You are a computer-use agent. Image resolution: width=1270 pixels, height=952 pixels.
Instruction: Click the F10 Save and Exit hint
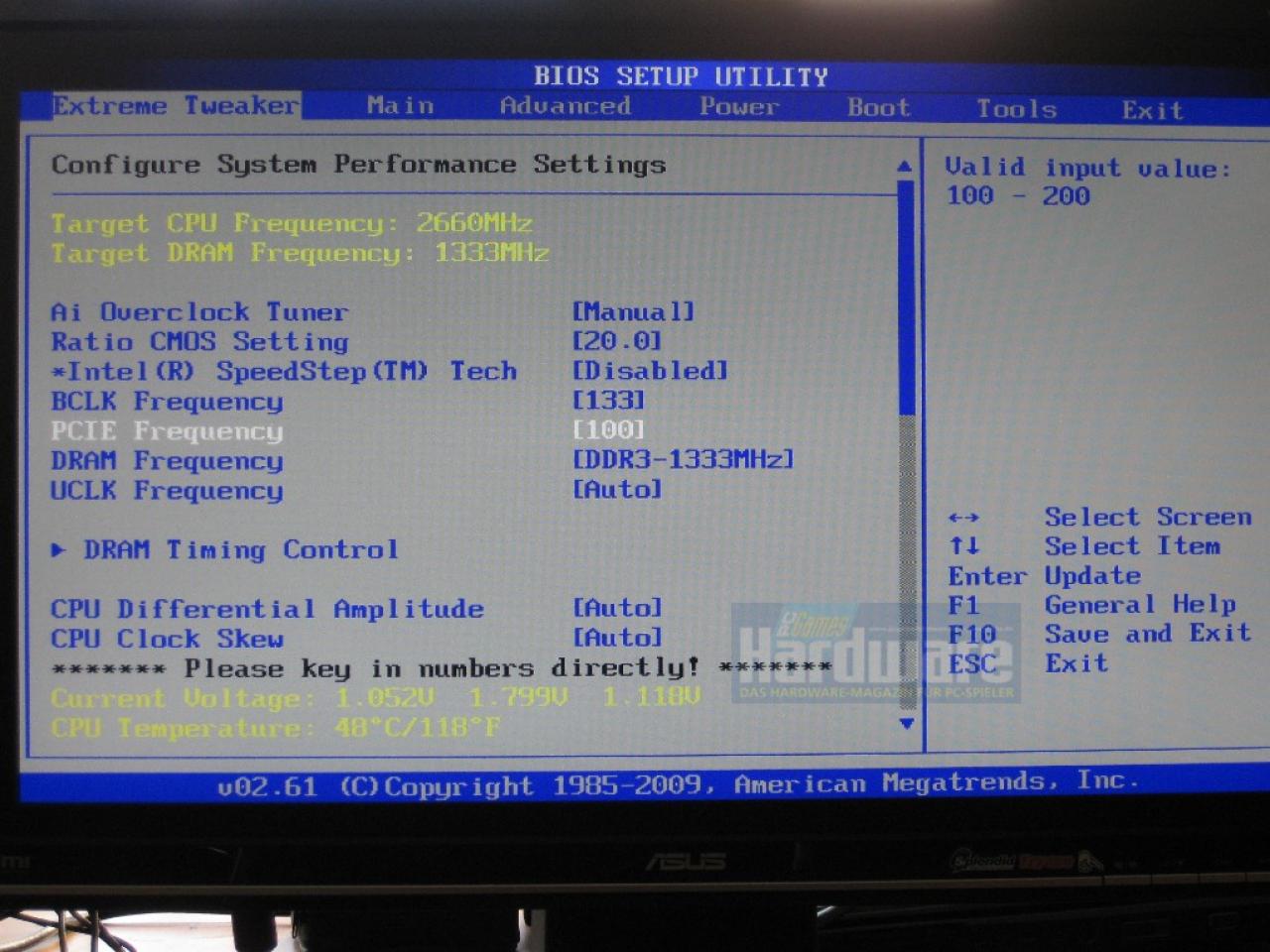click(1099, 634)
